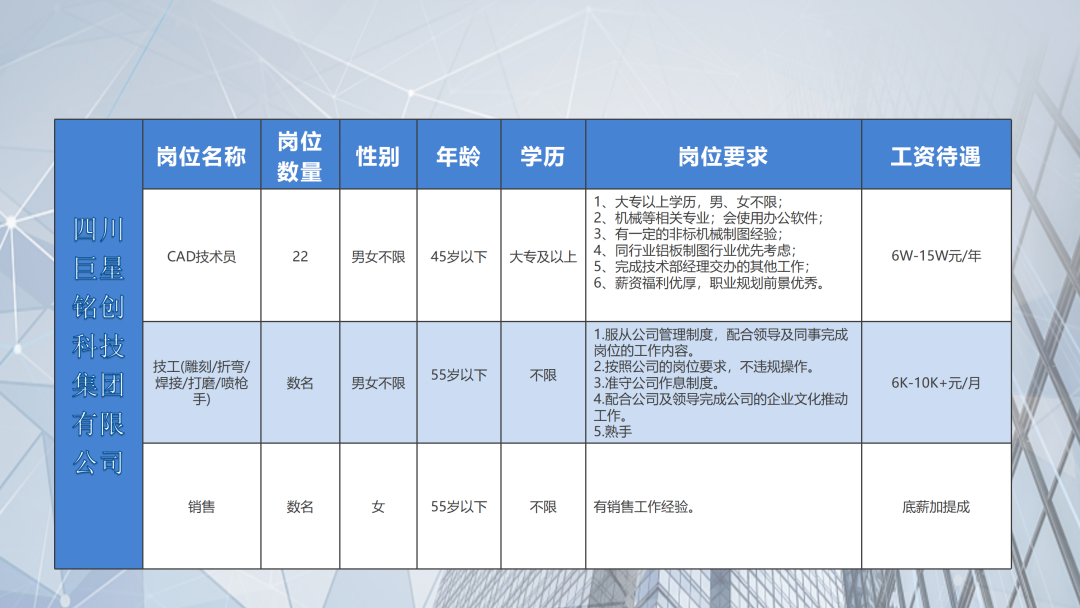The image size is (1080, 608).
Task: Click 数名 in the 销售 row
Action: pos(300,507)
